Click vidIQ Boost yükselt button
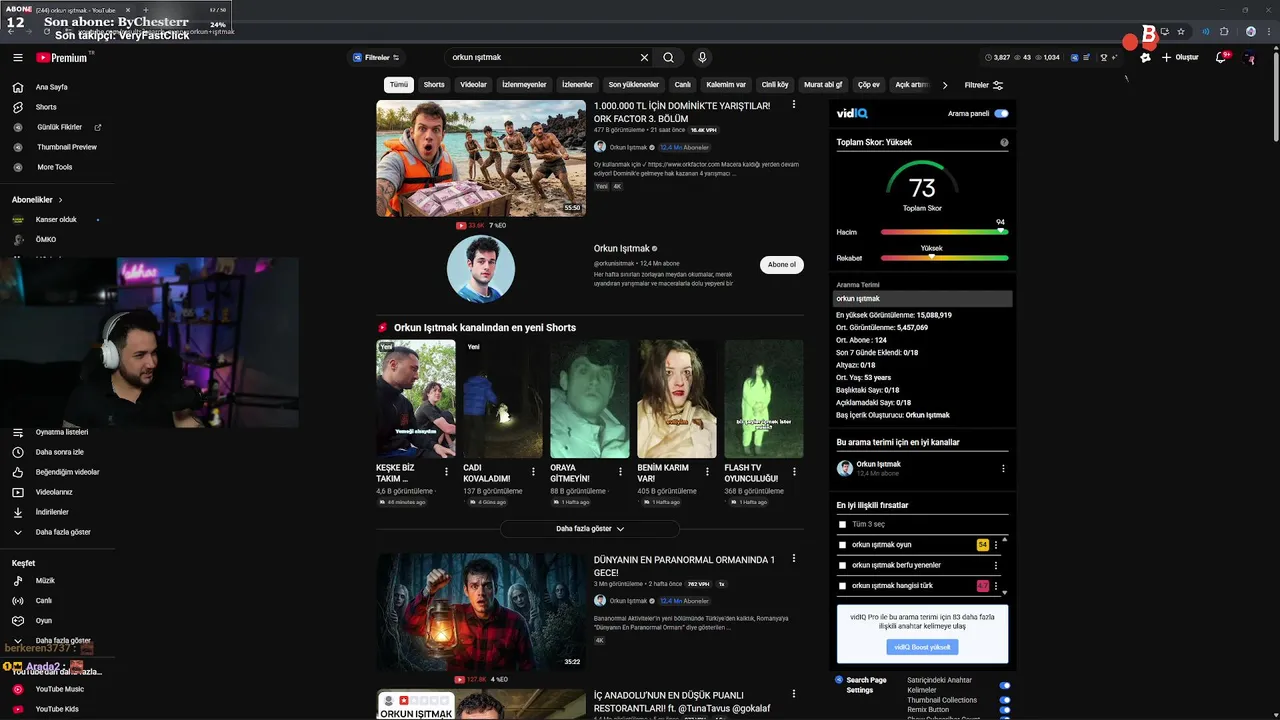The height and width of the screenshot is (720, 1280). tap(922, 647)
